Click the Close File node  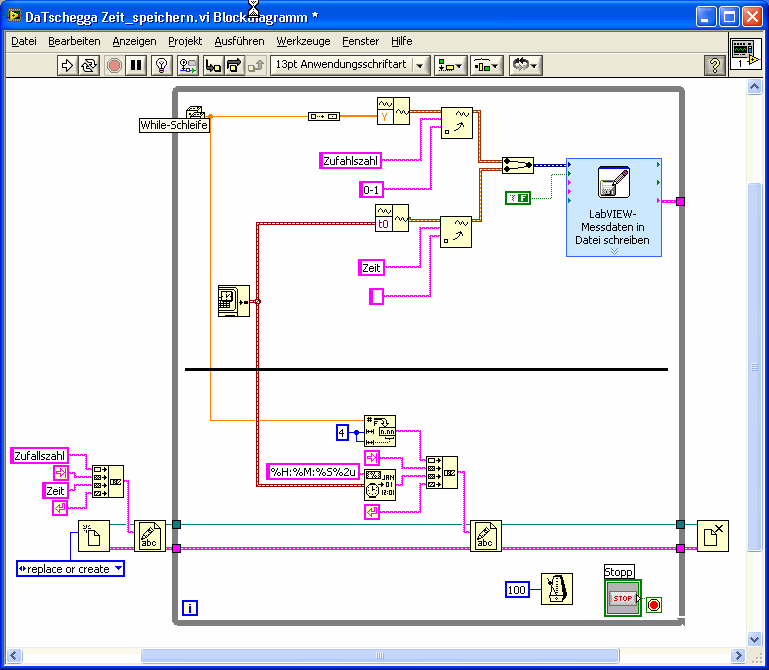point(713,536)
